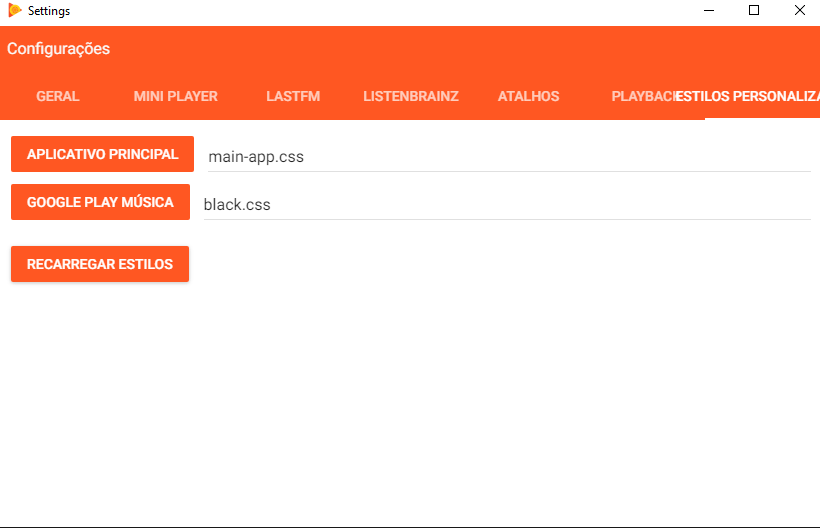This screenshot has height=528, width=820.
Task: Open the MINI PLAYER tab
Action: [x=175, y=96]
